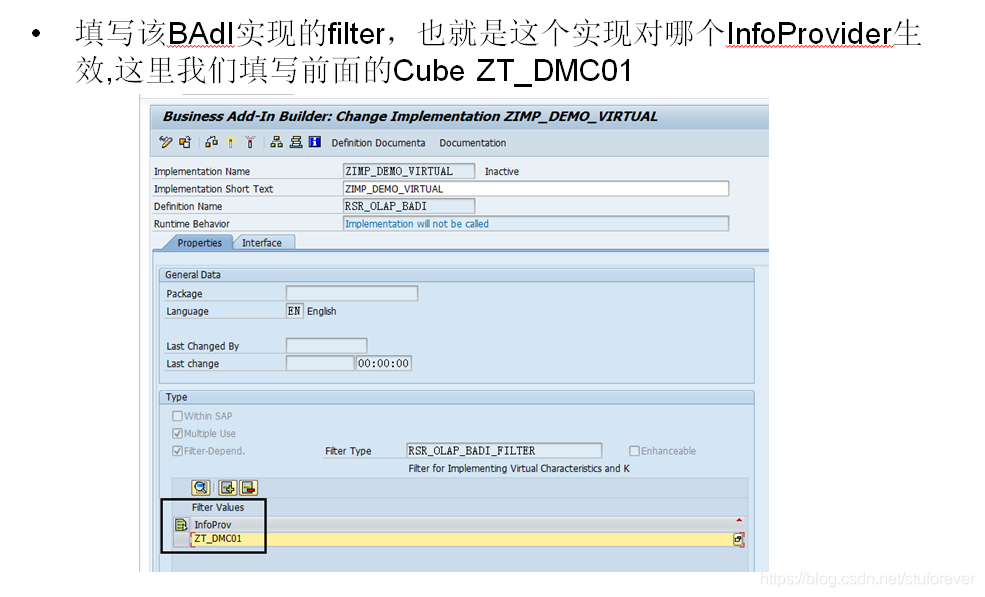
Task: Click the General Data group header
Action: [x=457, y=275]
